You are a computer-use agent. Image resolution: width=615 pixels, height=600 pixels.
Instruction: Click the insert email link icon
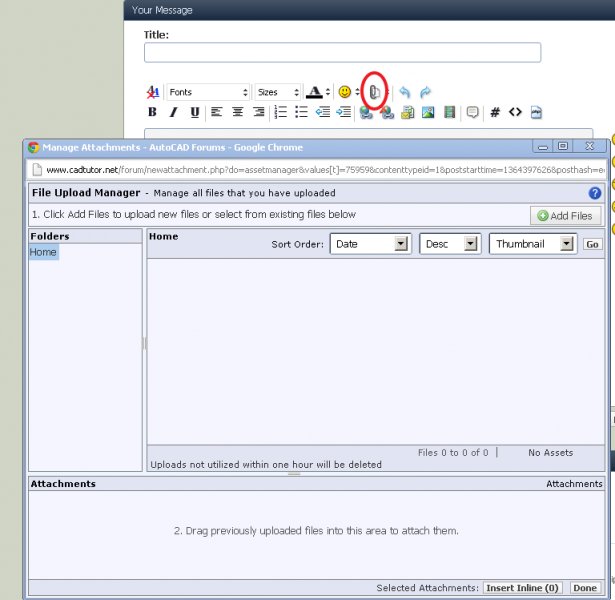[x=408, y=113]
